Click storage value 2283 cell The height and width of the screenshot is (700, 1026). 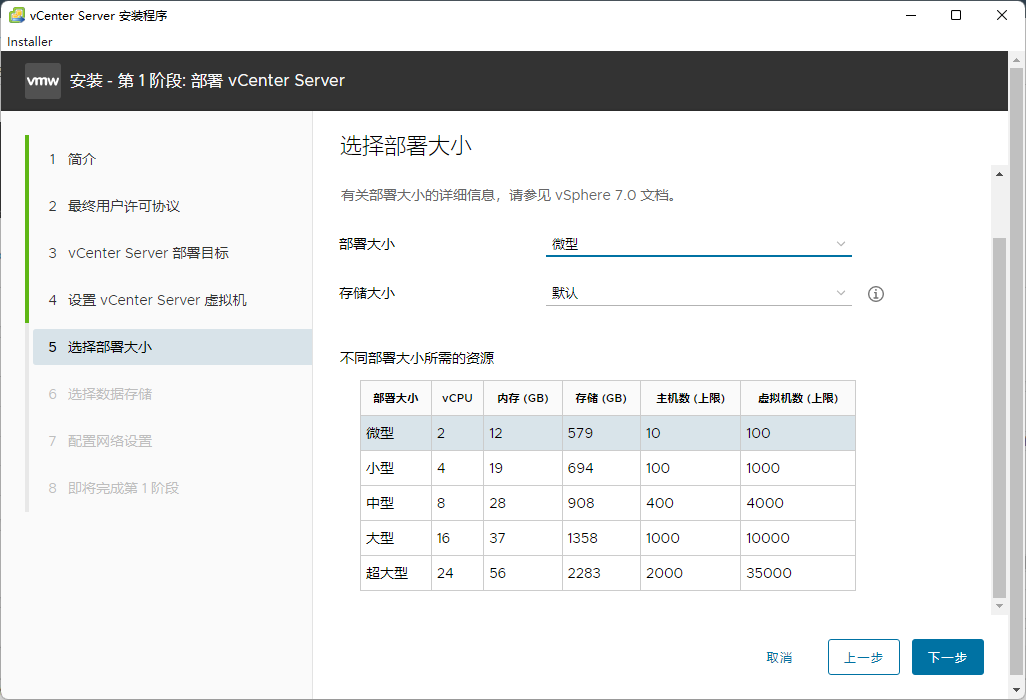point(601,573)
